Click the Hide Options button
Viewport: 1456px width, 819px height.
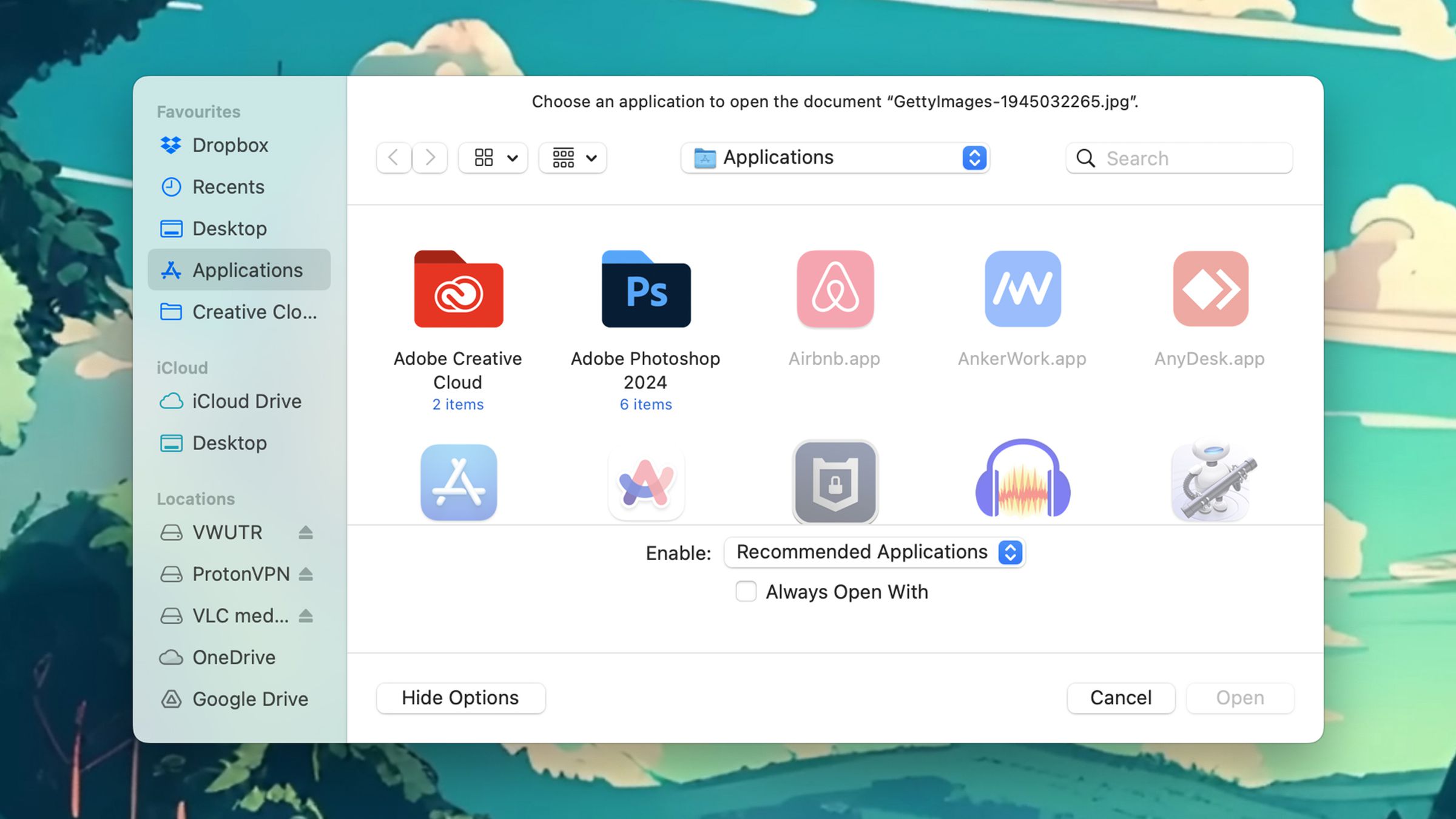point(460,698)
